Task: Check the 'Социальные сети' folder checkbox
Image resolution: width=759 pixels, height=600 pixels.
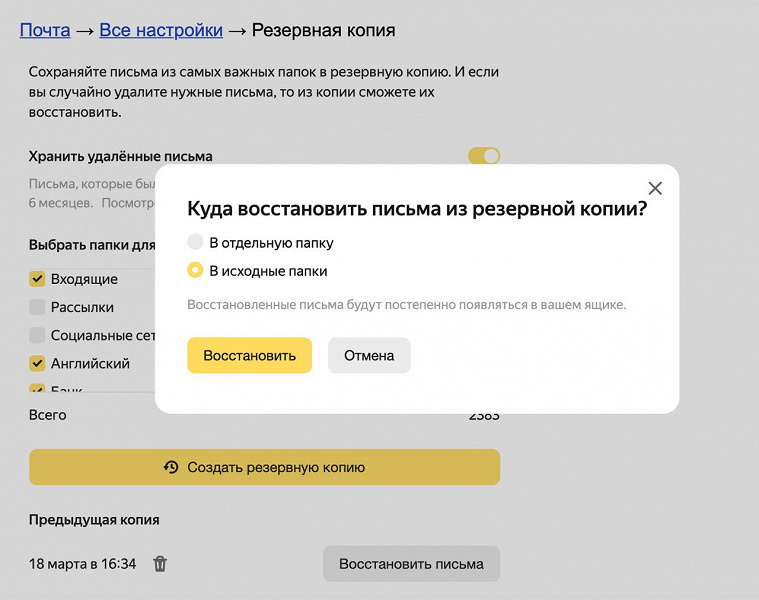Action: [37, 335]
